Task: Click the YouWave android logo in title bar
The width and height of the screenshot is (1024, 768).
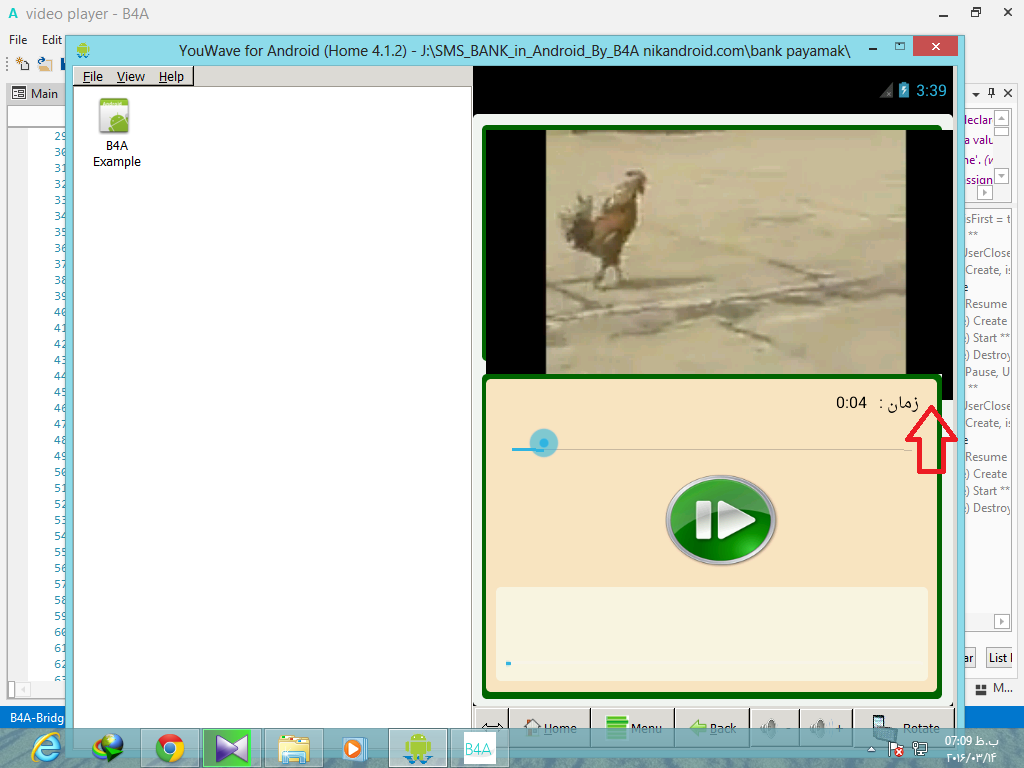Action: (x=83, y=48)
